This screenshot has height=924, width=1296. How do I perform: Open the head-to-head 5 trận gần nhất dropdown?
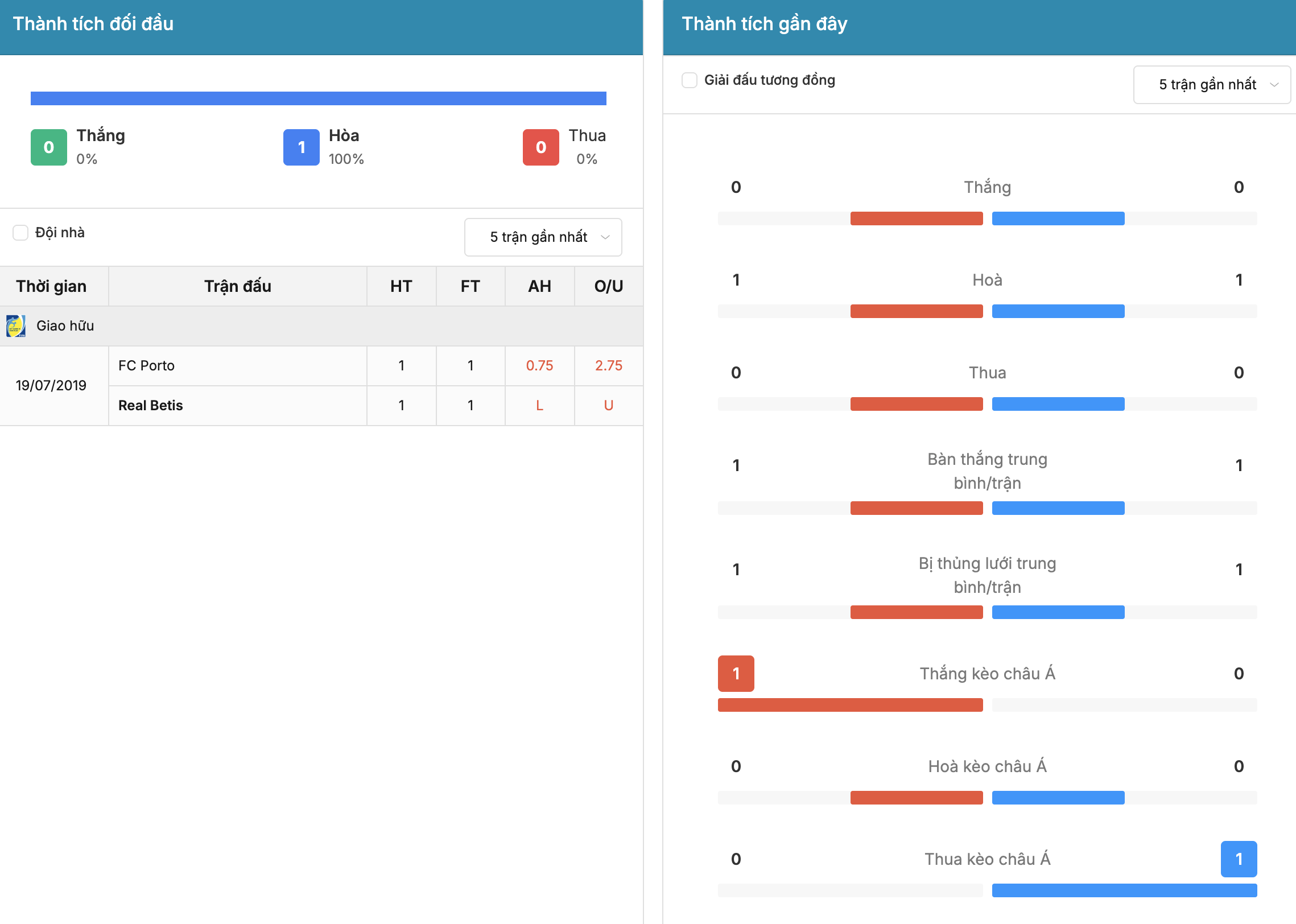(543, 237)
